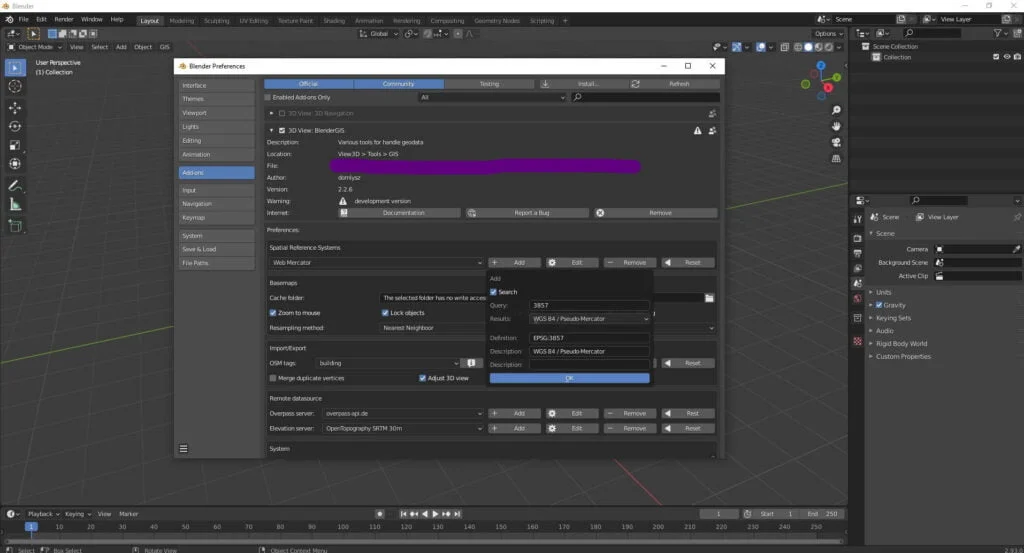The image size is (1024, 553).
Task: Switch to the Modeling workspace tab
Action: (x=182, y=20)
